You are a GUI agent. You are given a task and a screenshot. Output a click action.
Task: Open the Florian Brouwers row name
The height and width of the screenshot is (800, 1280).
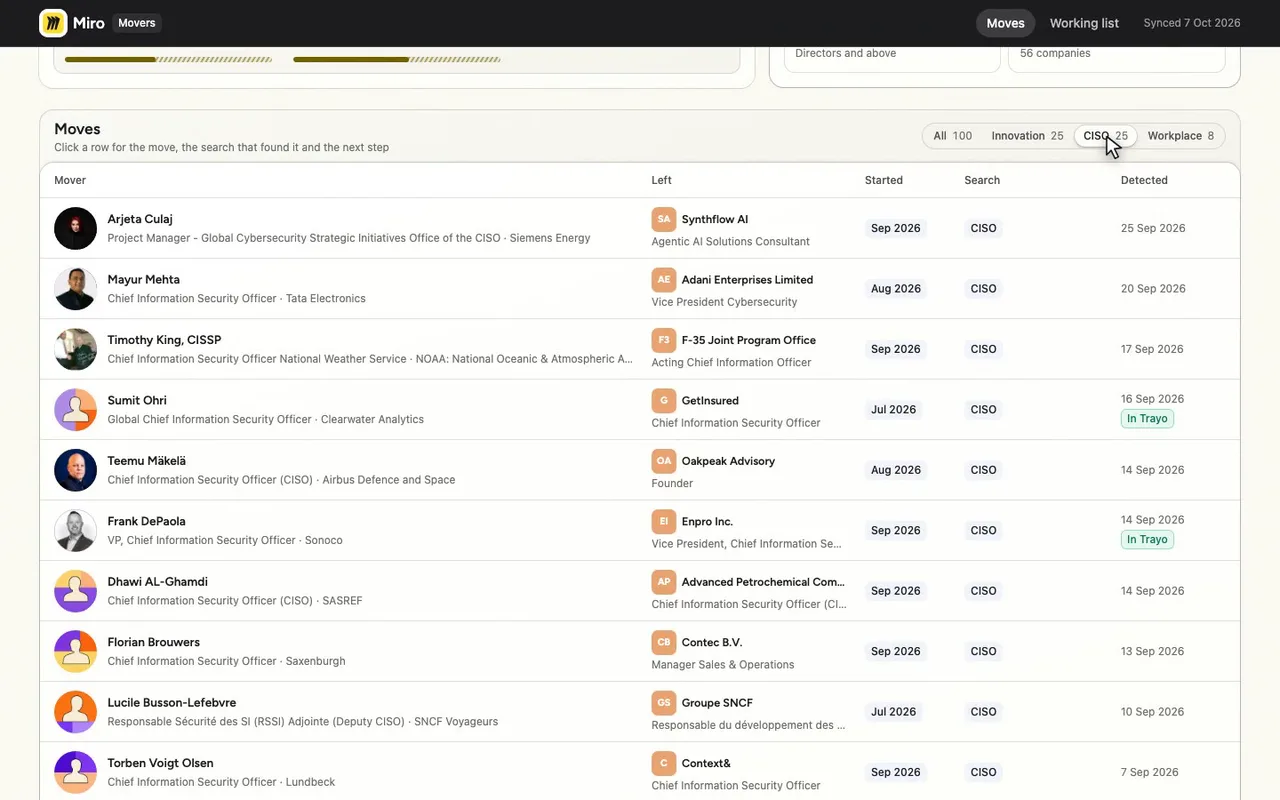pyautogui.click(x=154, y=642)
